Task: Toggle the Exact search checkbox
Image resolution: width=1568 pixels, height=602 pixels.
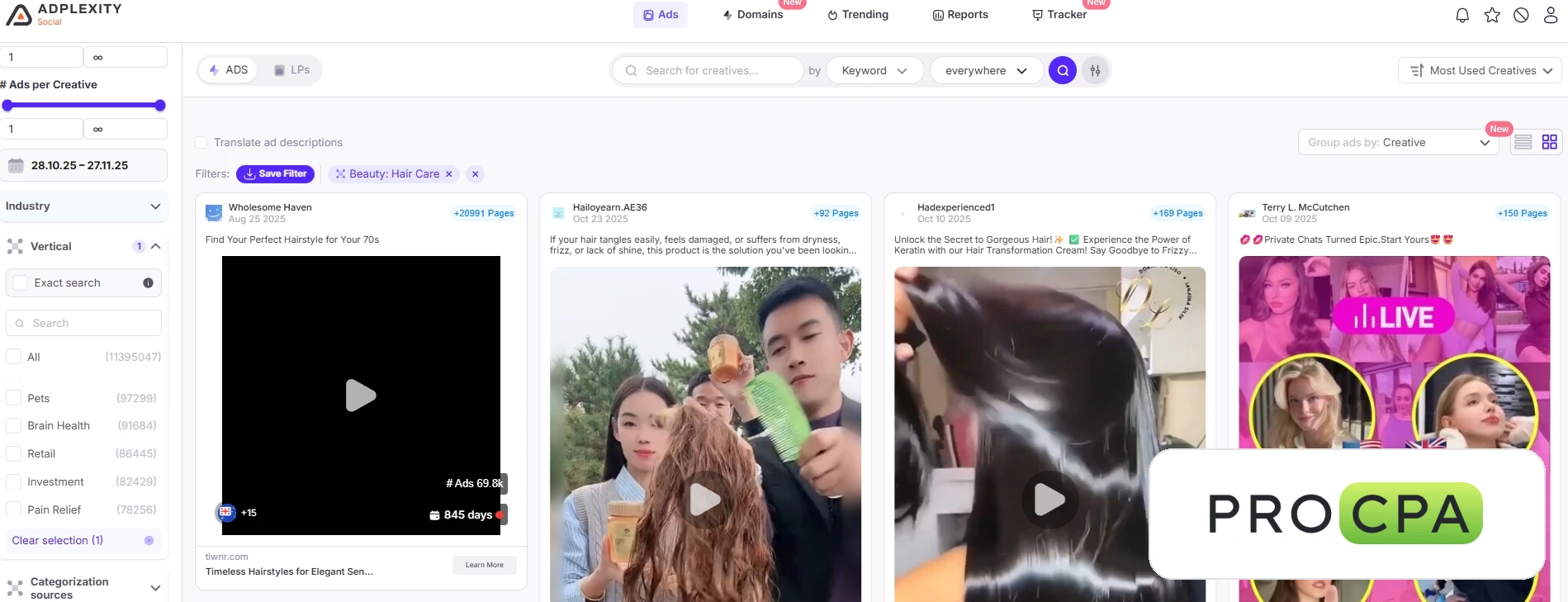Action: click(x=21, y=282)
